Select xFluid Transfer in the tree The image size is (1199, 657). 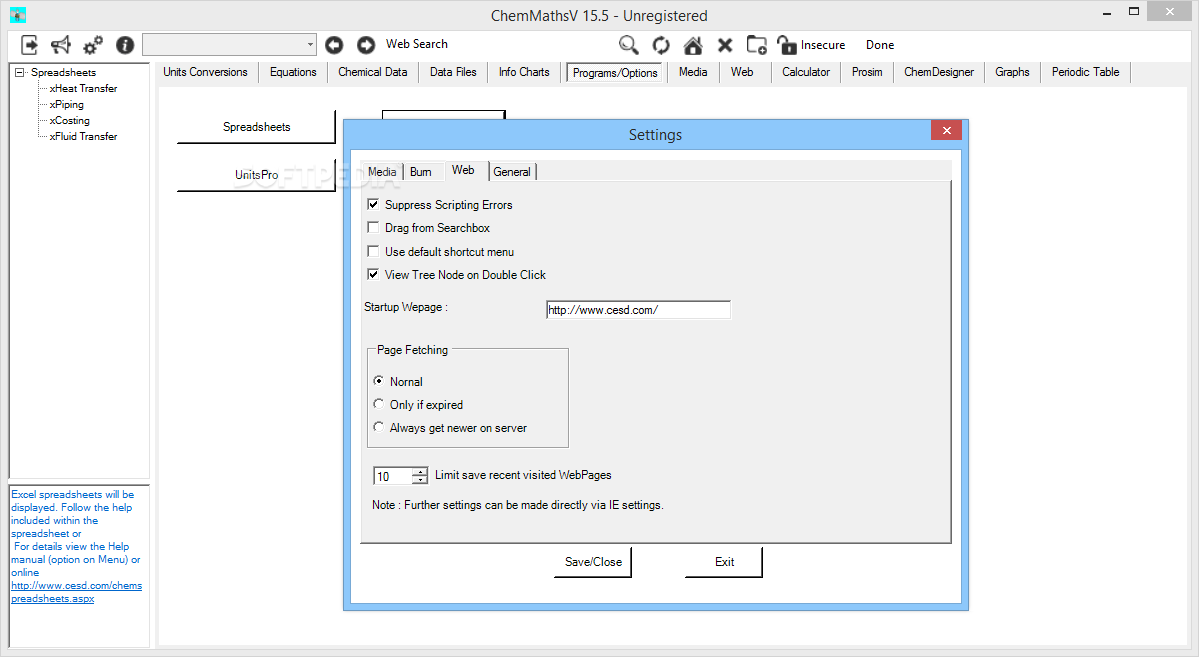[x=83, y=137]
